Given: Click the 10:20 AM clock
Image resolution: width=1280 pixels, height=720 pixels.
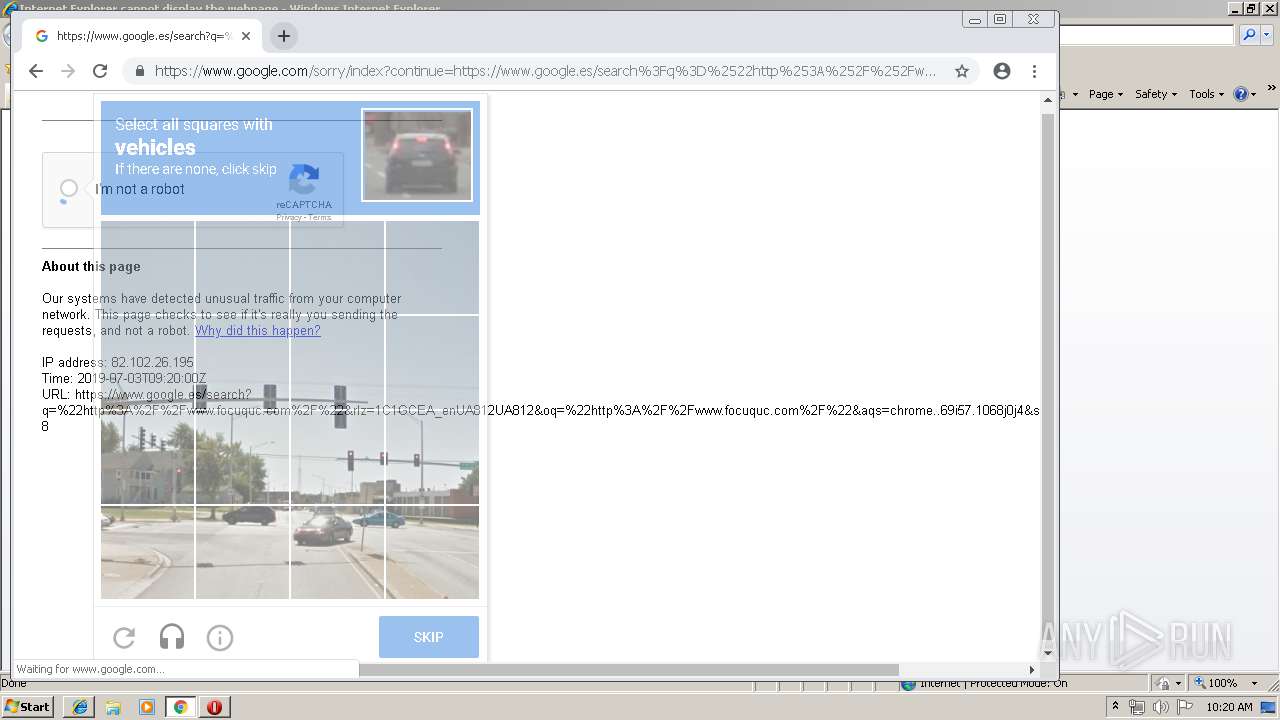Looking at the screenshot, I should click(1229, 707).
